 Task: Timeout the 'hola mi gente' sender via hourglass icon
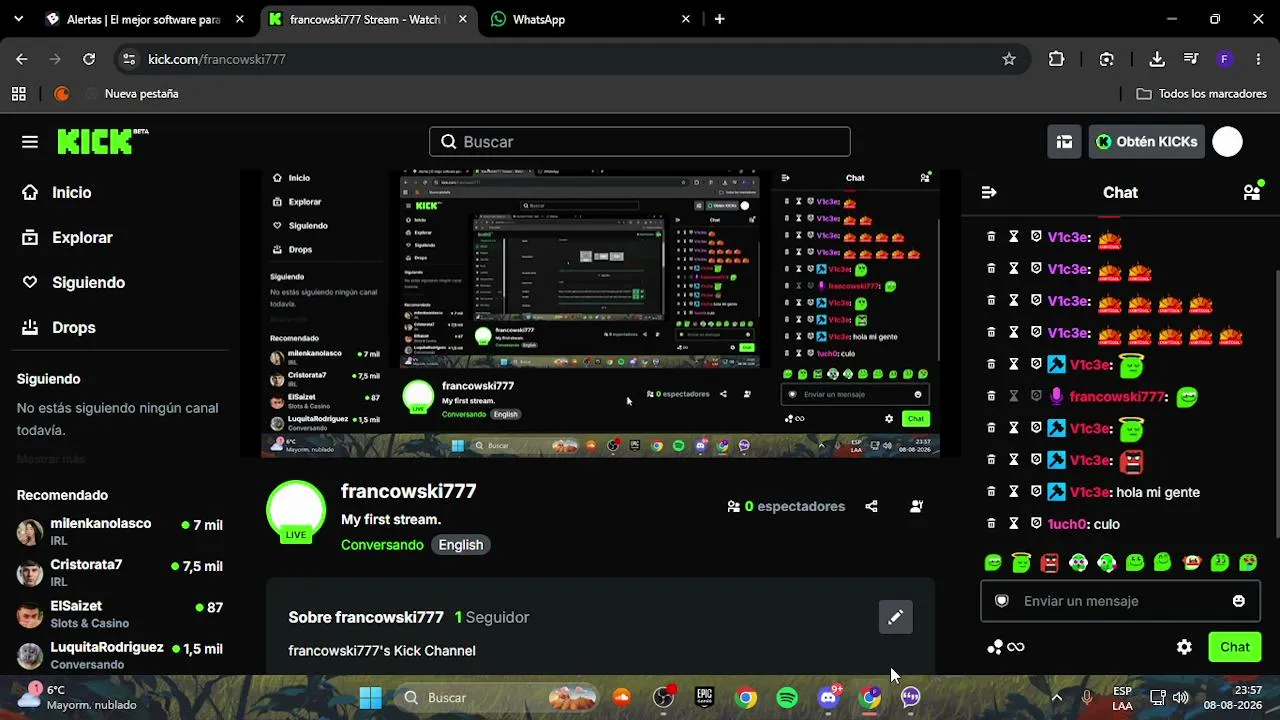click(x=1013, y=492)
